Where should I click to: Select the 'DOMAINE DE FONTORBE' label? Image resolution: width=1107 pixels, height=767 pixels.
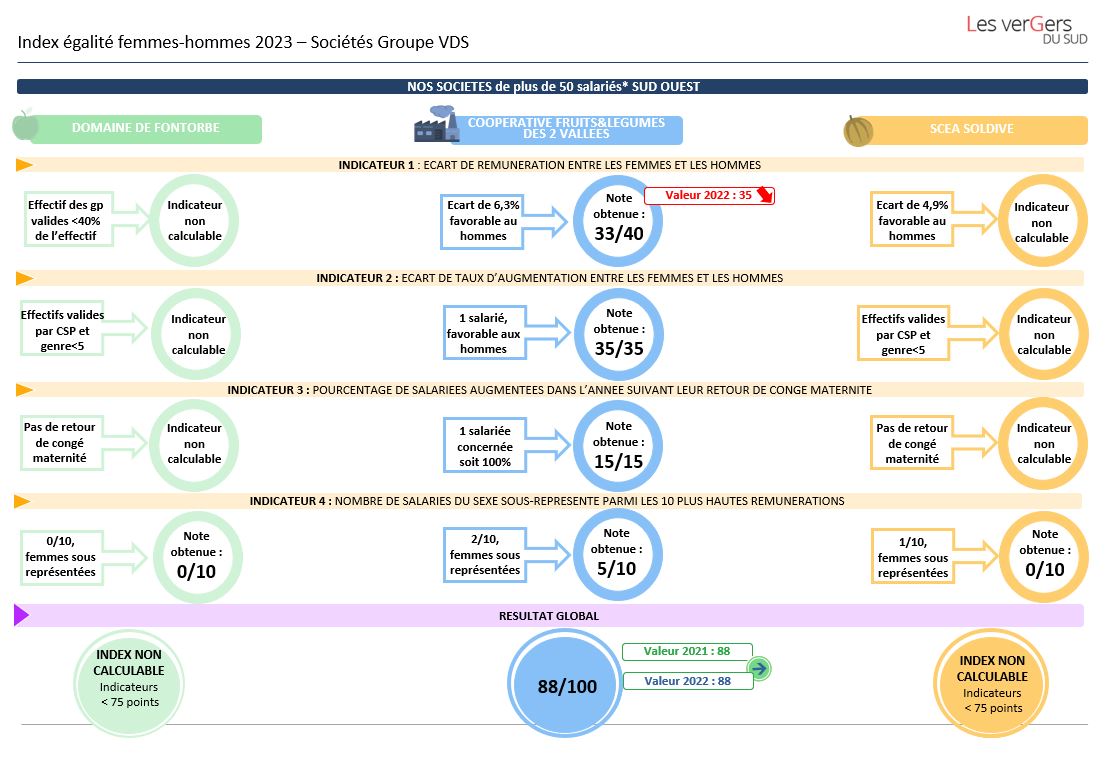tap(146, 129)
